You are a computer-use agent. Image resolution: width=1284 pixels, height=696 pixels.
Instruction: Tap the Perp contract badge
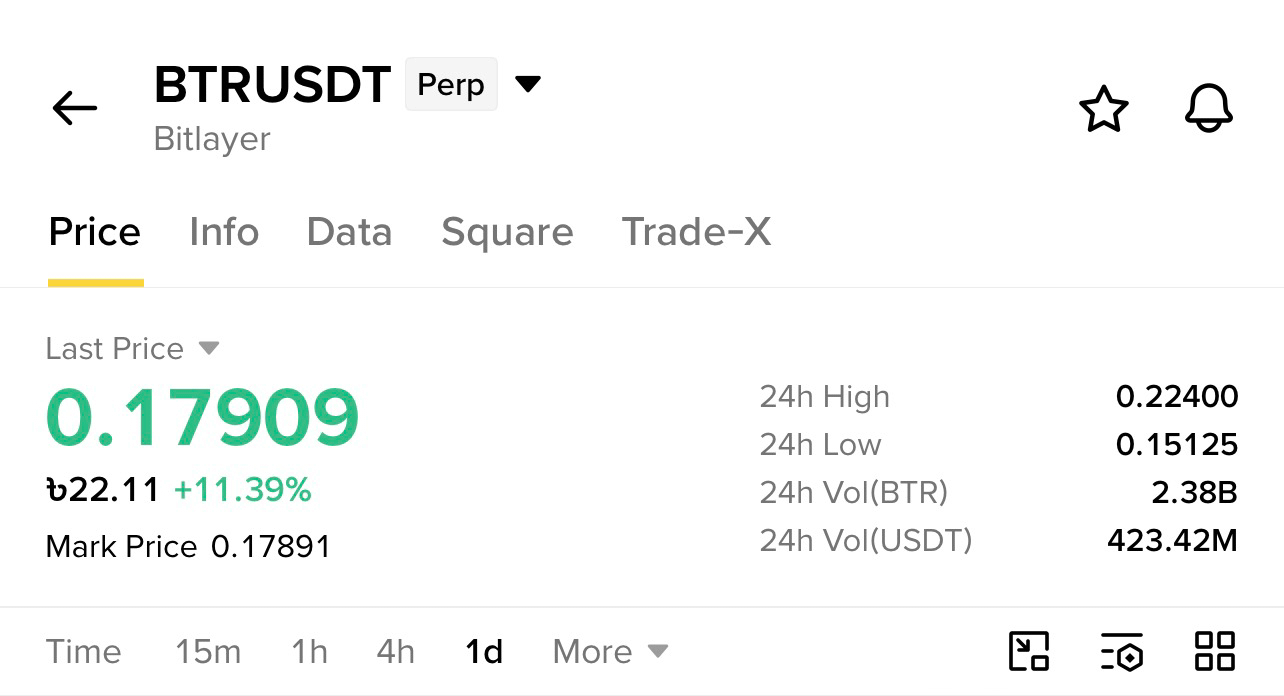[451, 84]
